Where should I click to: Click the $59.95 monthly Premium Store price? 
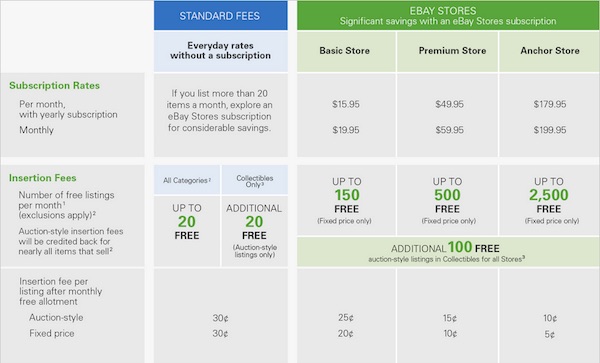(449, 130)
